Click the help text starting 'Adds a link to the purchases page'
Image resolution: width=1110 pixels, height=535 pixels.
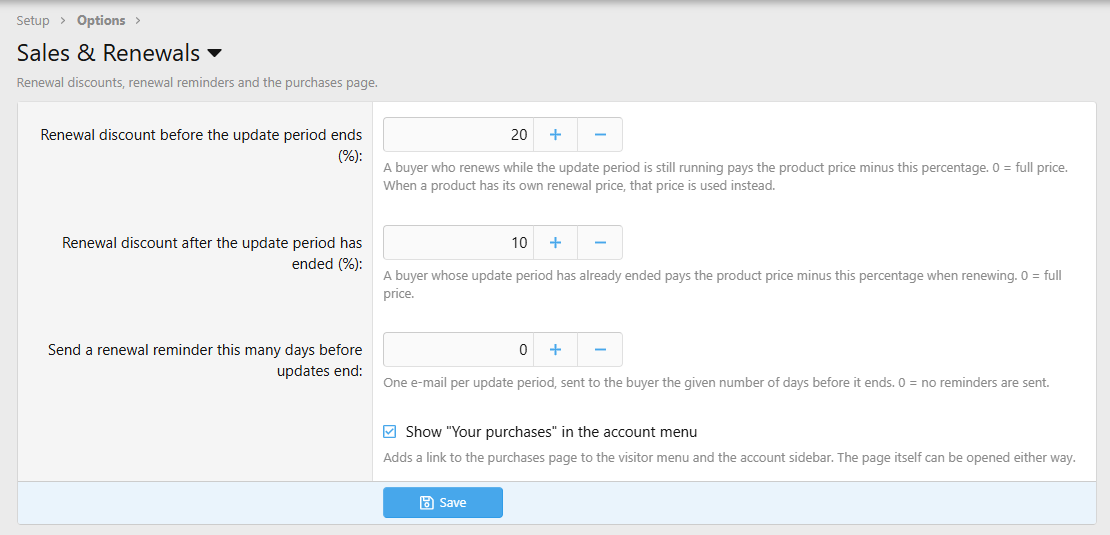pos(729,458)
